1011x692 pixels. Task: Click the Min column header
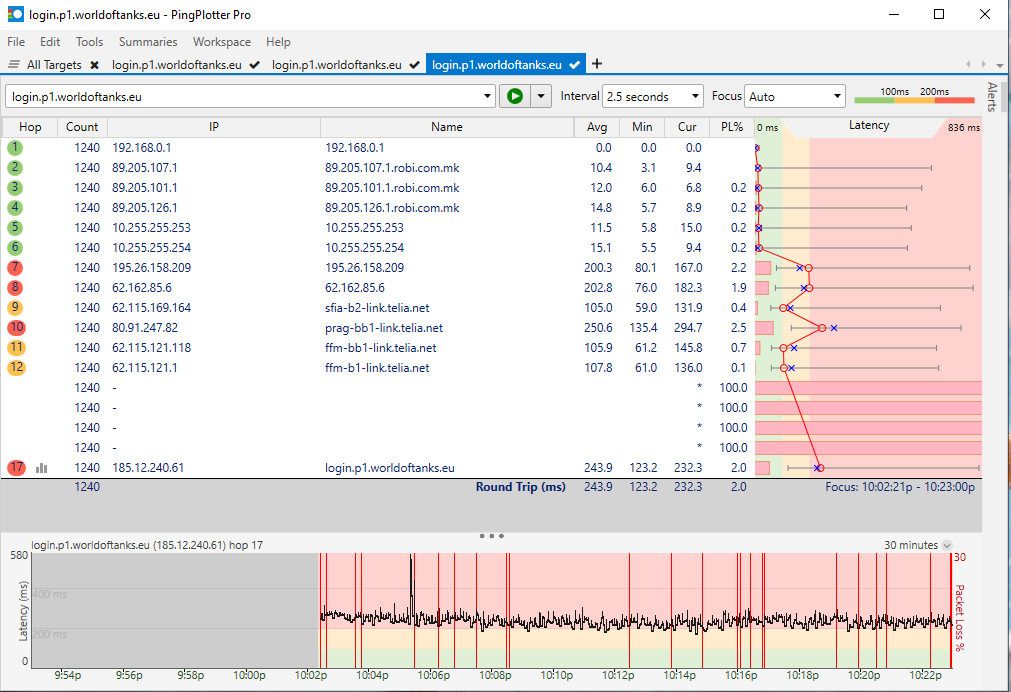[642, 127]
